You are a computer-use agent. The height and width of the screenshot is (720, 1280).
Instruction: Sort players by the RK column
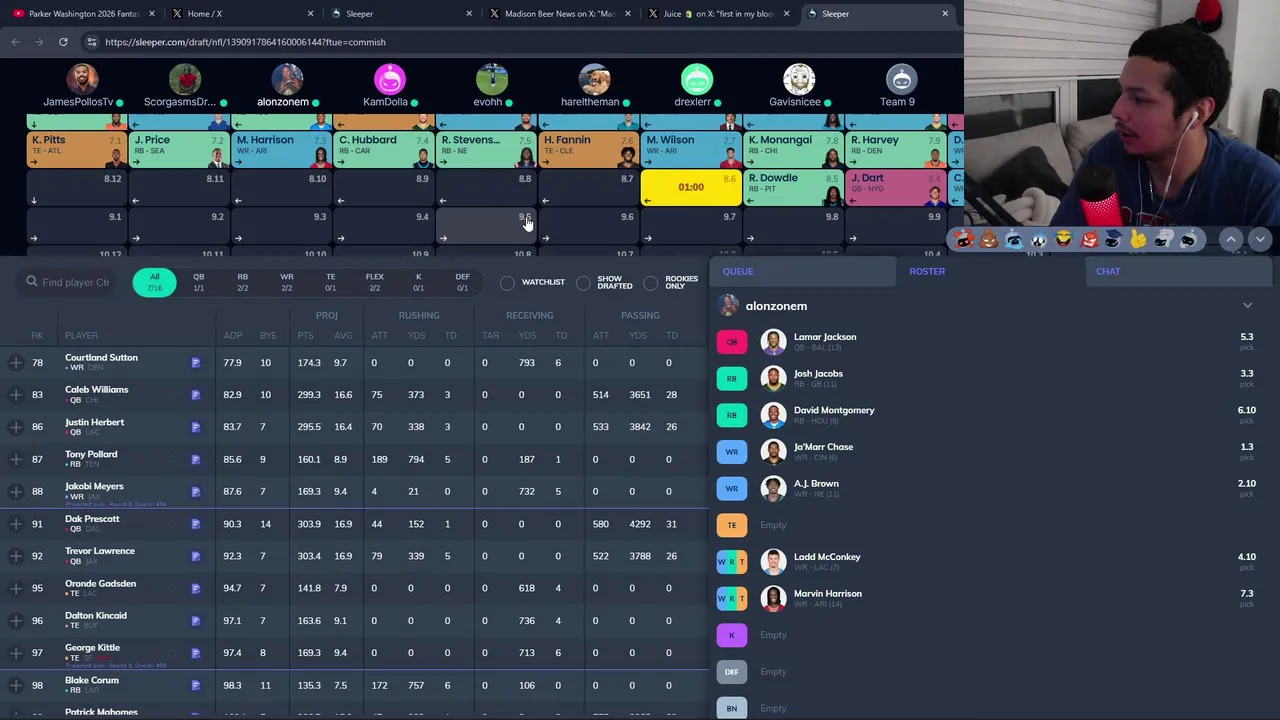tap(37, 336)
